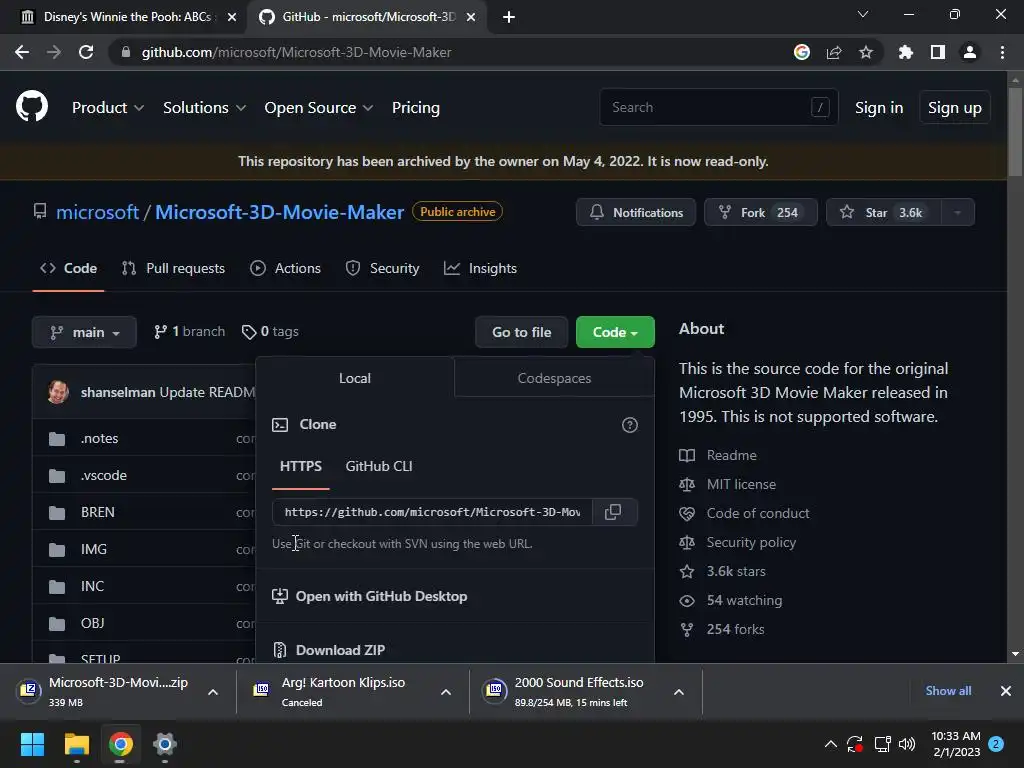Share this page via the share icon

click(834, 52)
